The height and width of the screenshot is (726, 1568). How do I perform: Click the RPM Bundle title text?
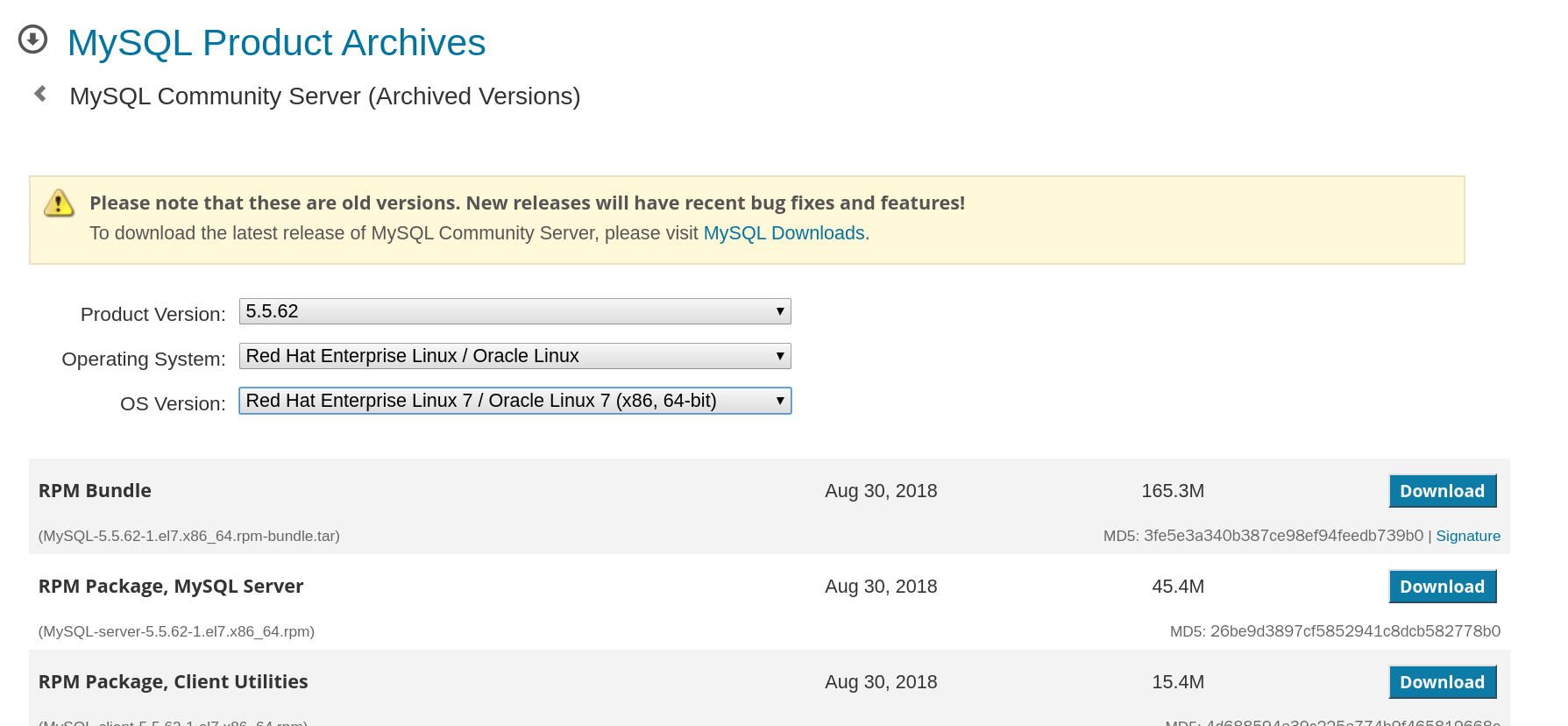(95, 491)
